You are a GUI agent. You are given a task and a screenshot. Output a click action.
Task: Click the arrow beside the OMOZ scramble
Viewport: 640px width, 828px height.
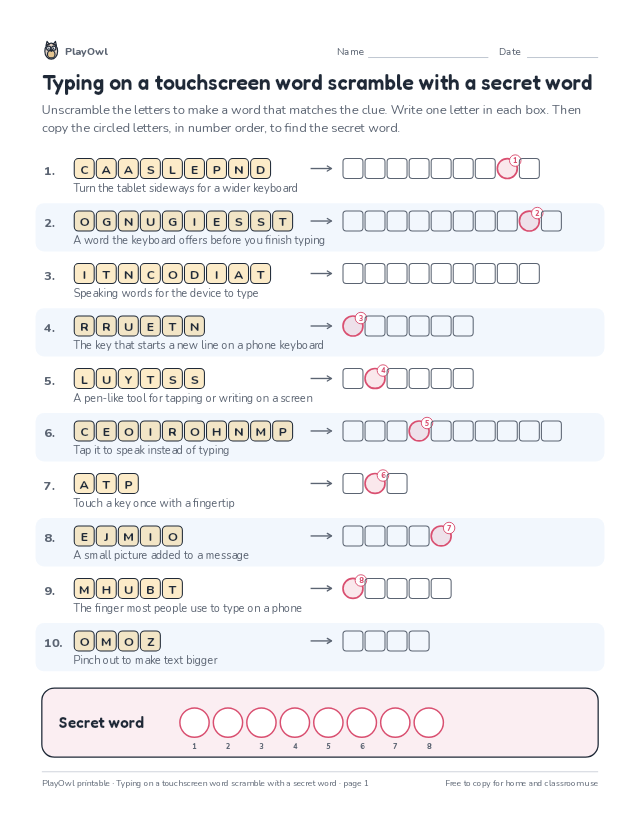pyautogui.click(x=321, y=641)
